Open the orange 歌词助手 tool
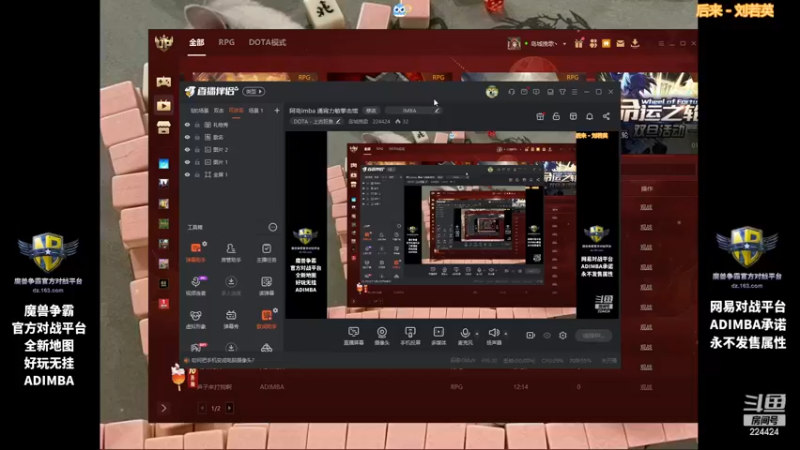 tap(266, 319)
